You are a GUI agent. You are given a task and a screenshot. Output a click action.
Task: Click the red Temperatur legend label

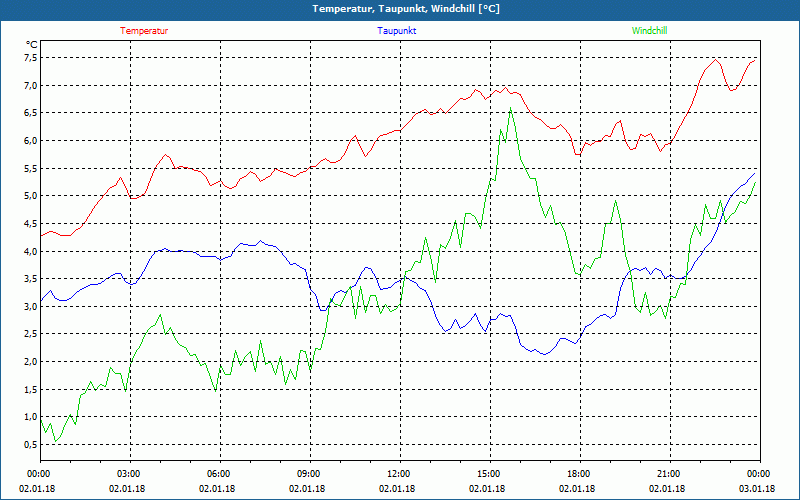point(144,31)
